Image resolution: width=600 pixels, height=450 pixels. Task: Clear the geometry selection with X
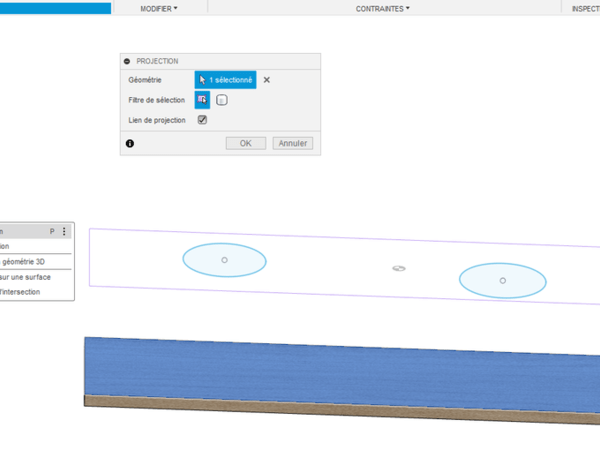[x=267, y=80]
